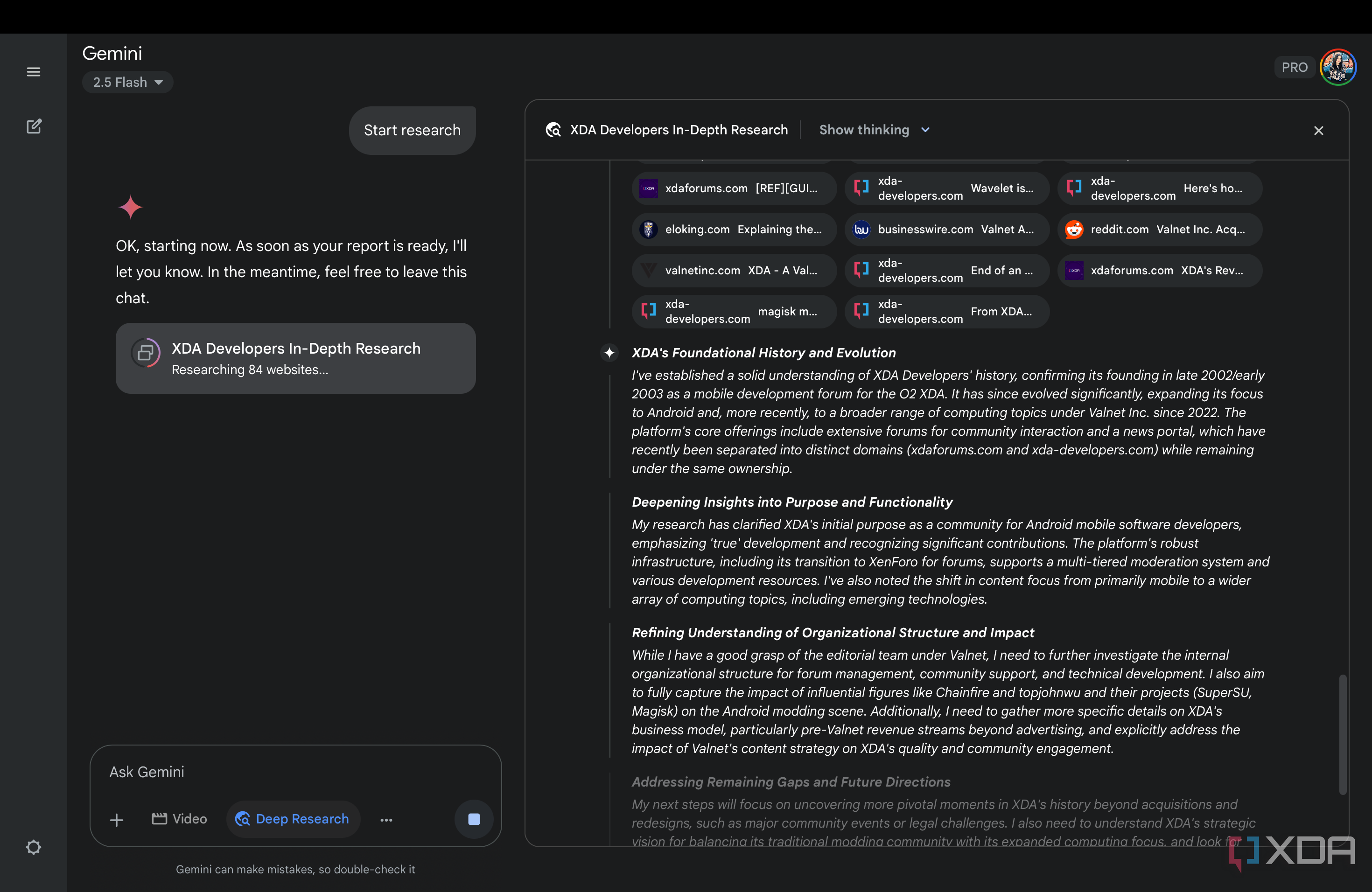Open the xda-developers.com magisk m... source
This screenshot has width=1372, height=892.
tap(734, 312)
